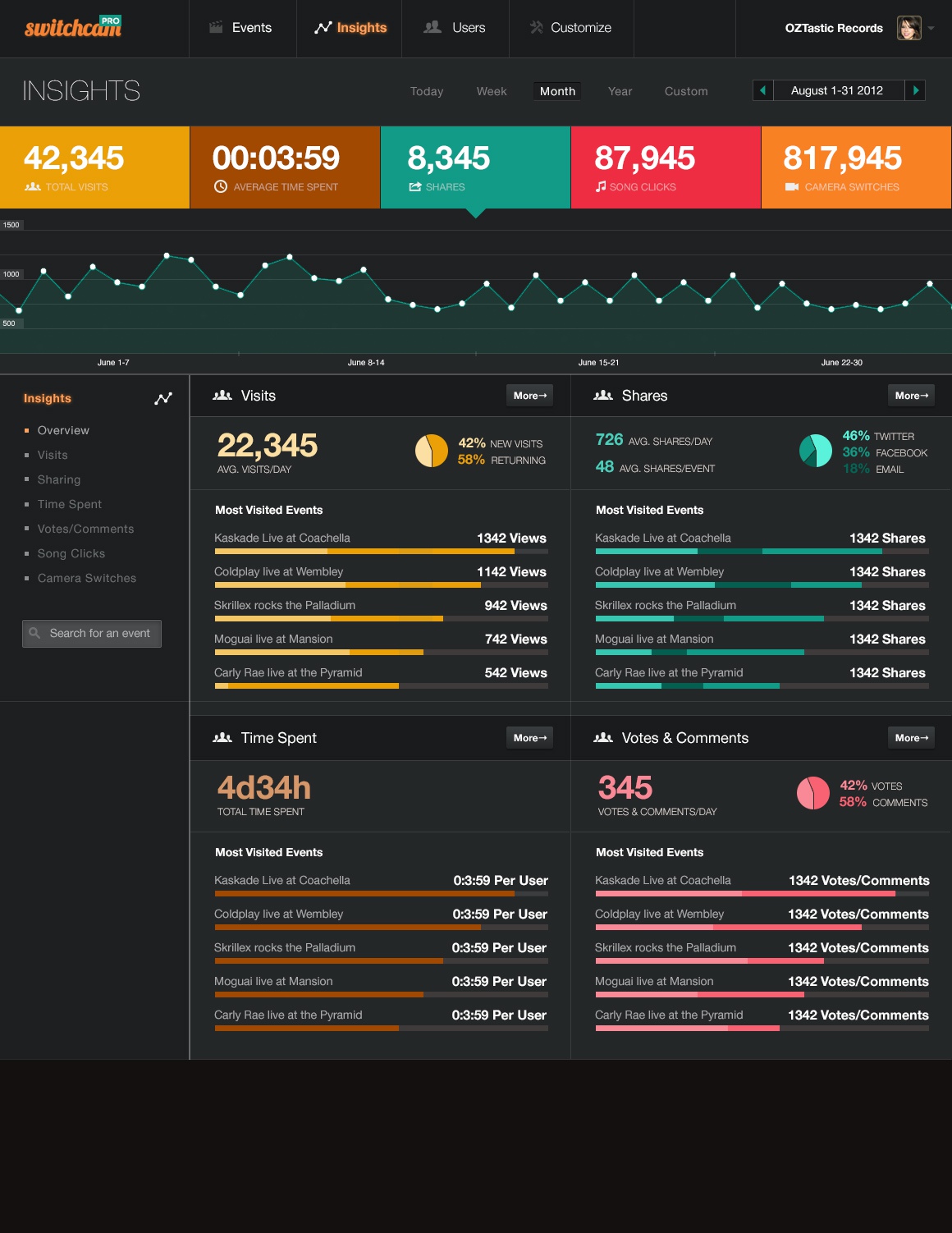Screen dimensions: 952x1233
Task: Click More in the Visits panel
Action: pyautogui.click(x=529, y=396)
